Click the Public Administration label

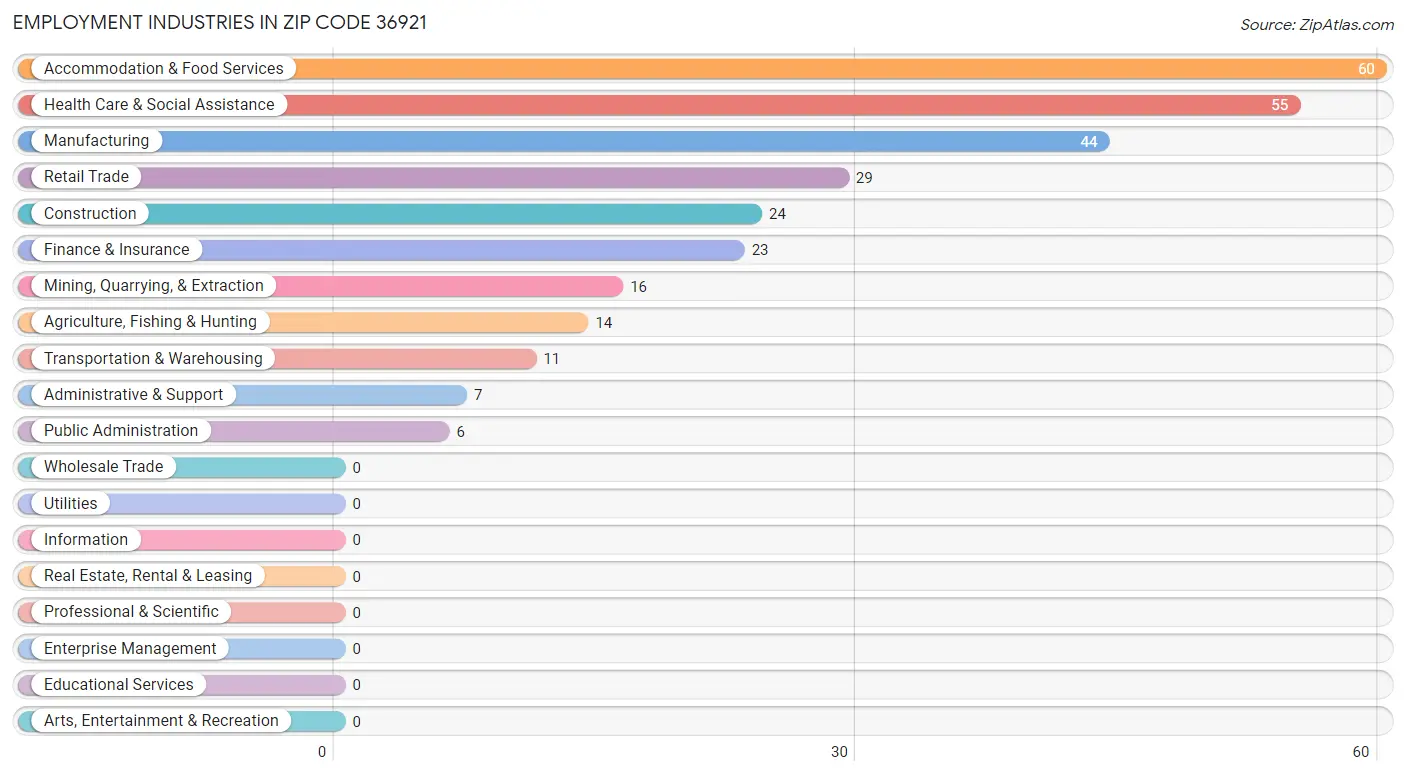tap(121, 430)
